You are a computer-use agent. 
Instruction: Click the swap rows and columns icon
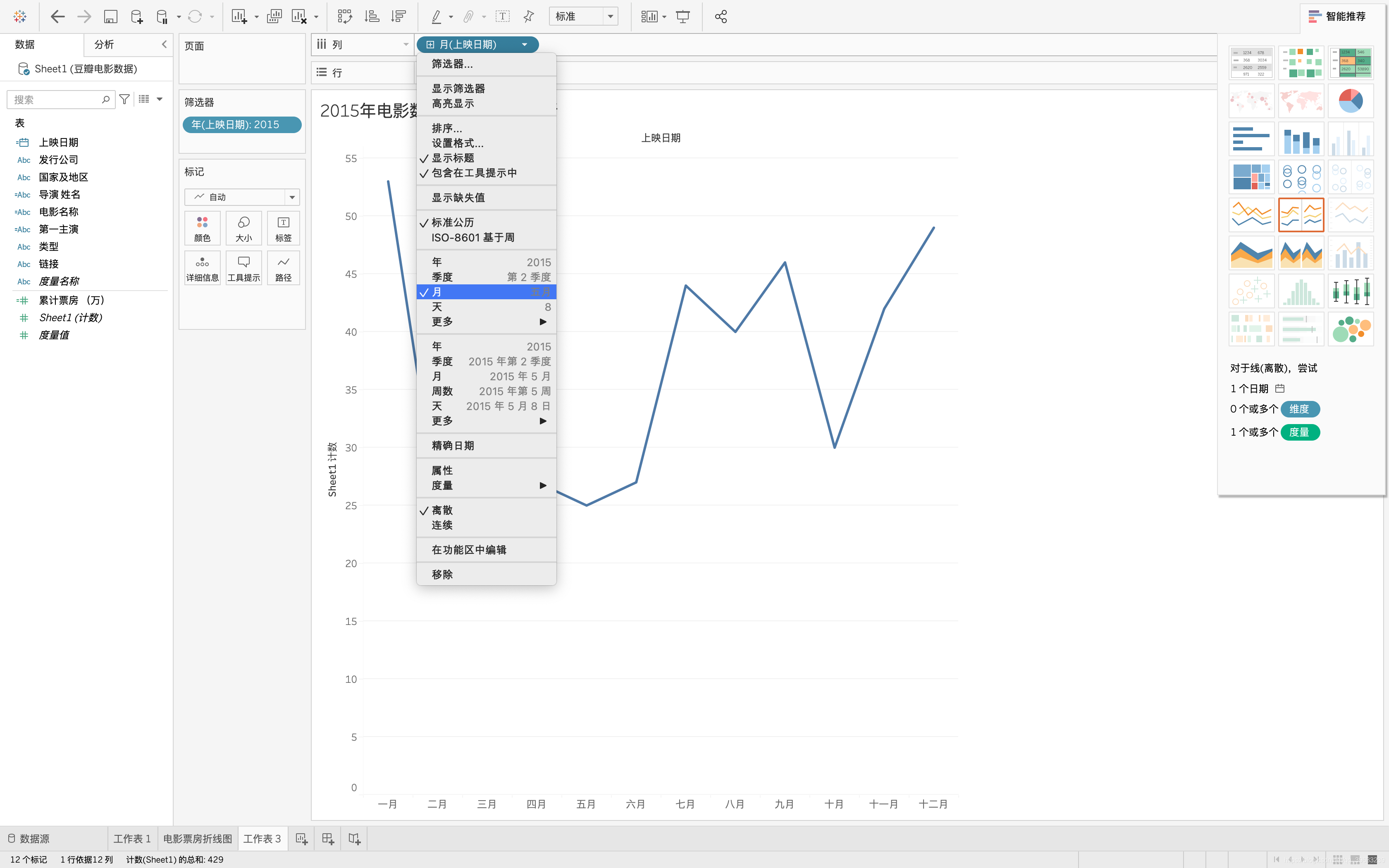pyautogui.click(x=344, y=17)
